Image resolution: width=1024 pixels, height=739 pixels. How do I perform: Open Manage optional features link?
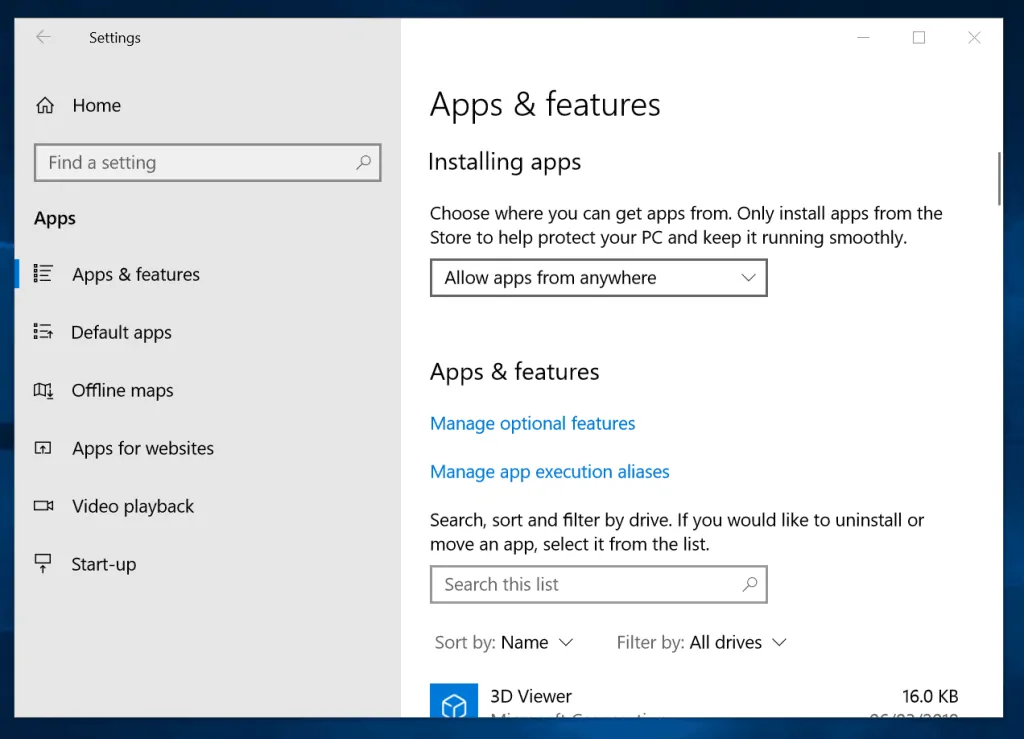pyautogui.click(x=532, y=423)
